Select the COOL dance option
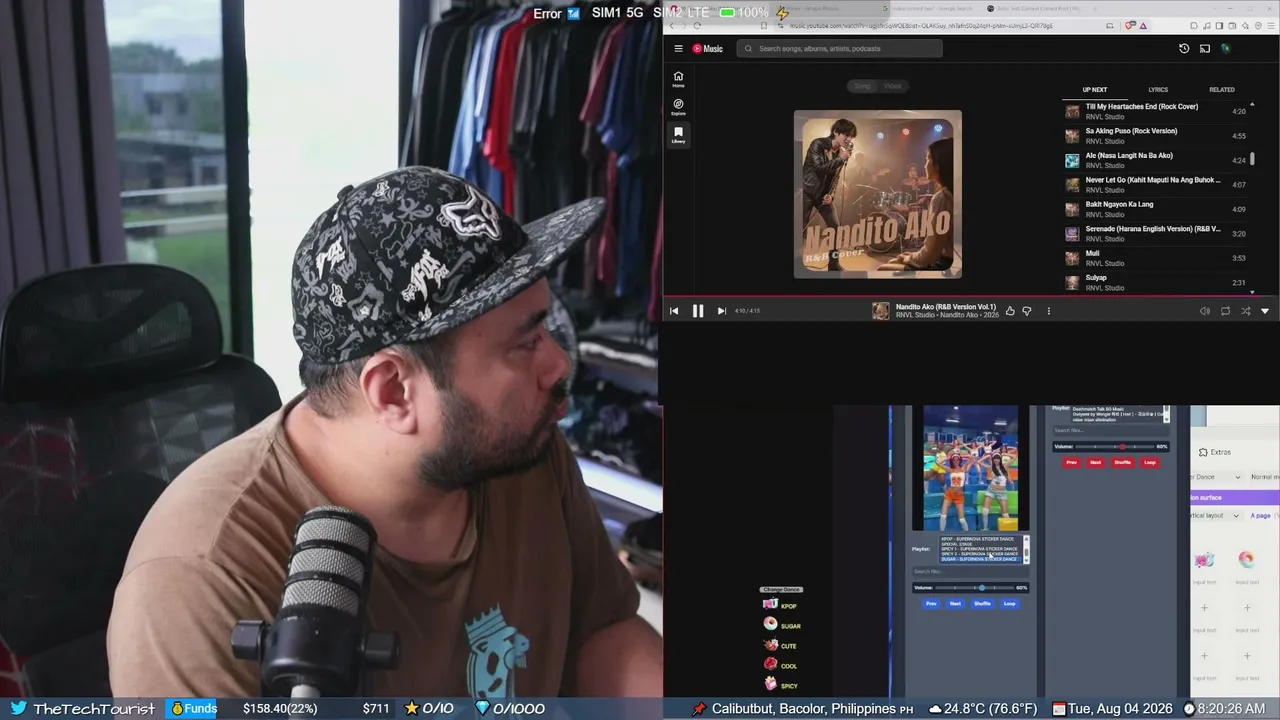 pyautogui.click(x=781, y=665)
